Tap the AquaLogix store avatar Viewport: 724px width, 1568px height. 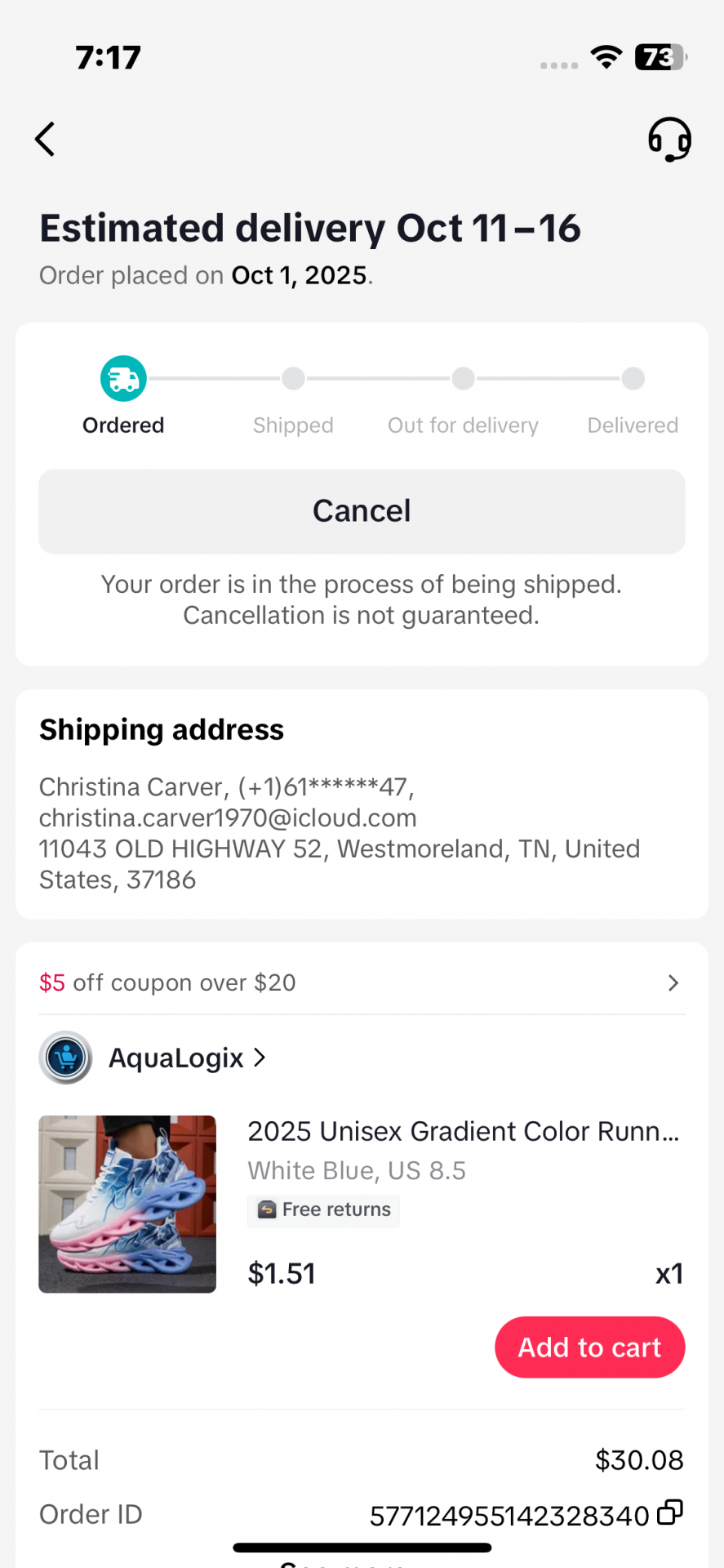65,1058
